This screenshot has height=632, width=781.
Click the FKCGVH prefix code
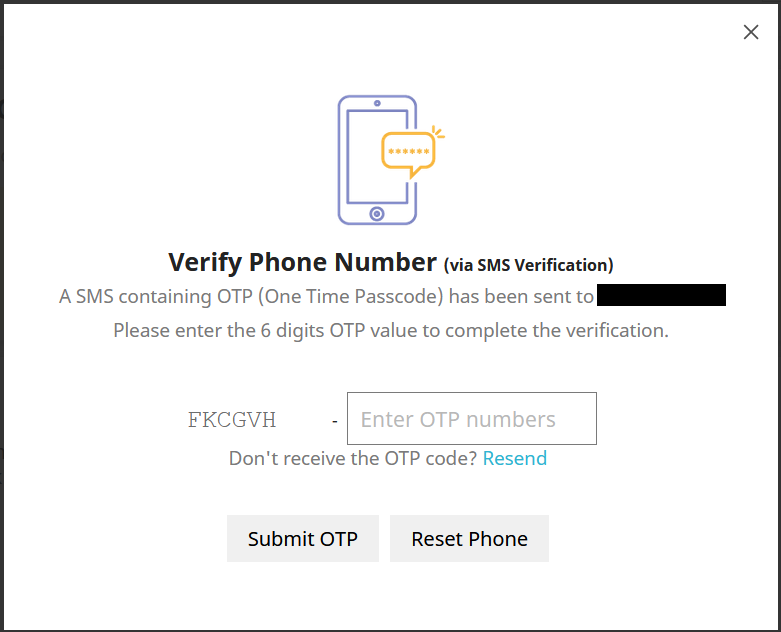point(232,420)
